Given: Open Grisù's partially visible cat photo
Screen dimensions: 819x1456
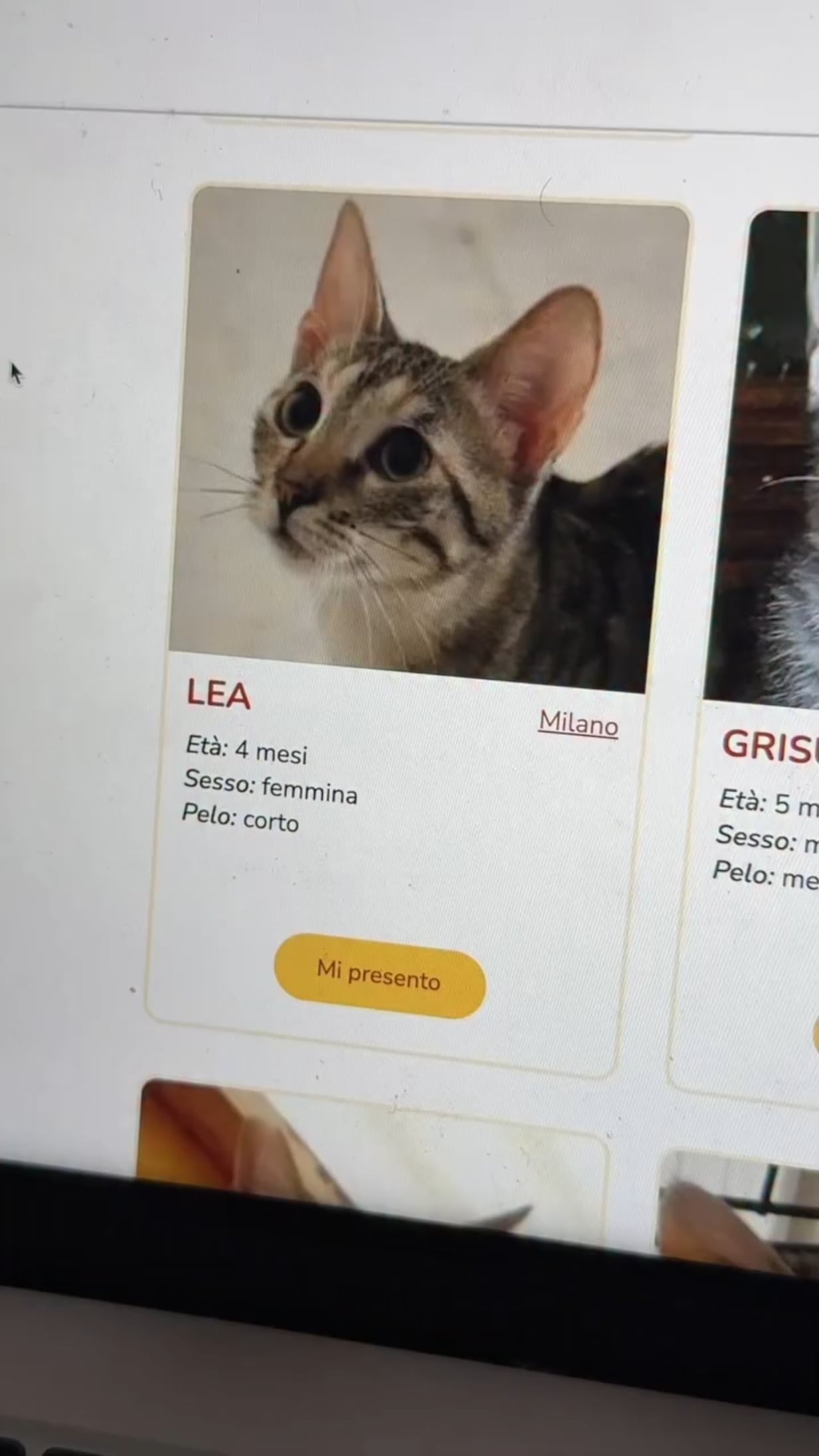Looking at the screenshot, I should click(x=765, y=458).
